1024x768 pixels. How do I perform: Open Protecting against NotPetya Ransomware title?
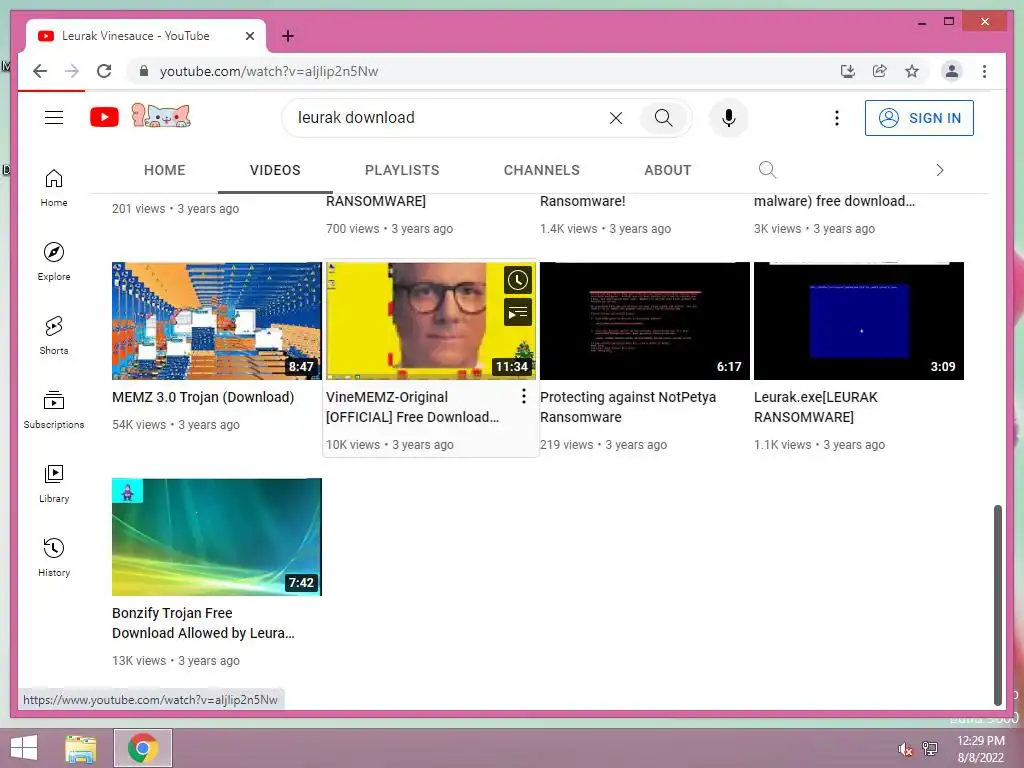628,407
